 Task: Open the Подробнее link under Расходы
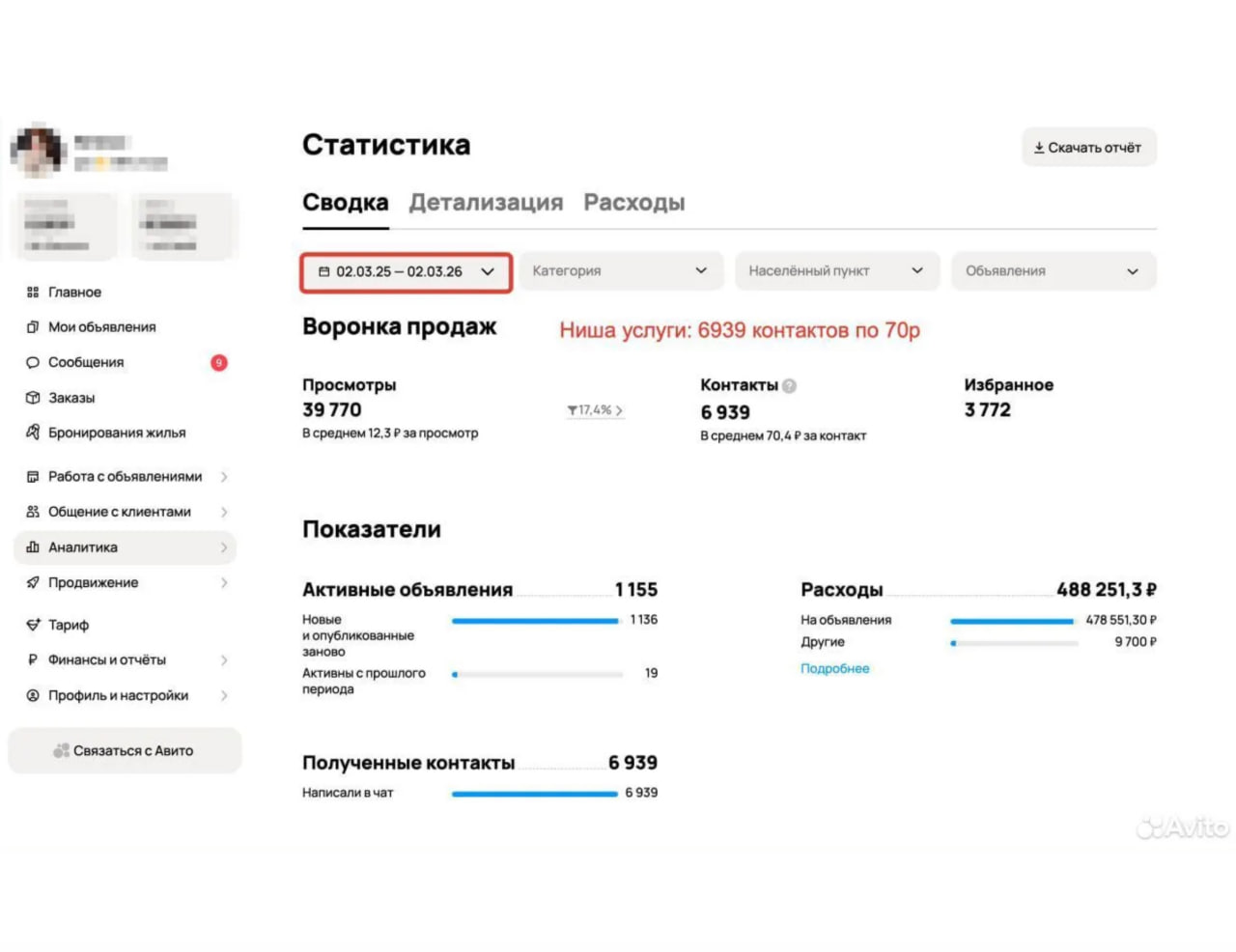click(834, 669)
